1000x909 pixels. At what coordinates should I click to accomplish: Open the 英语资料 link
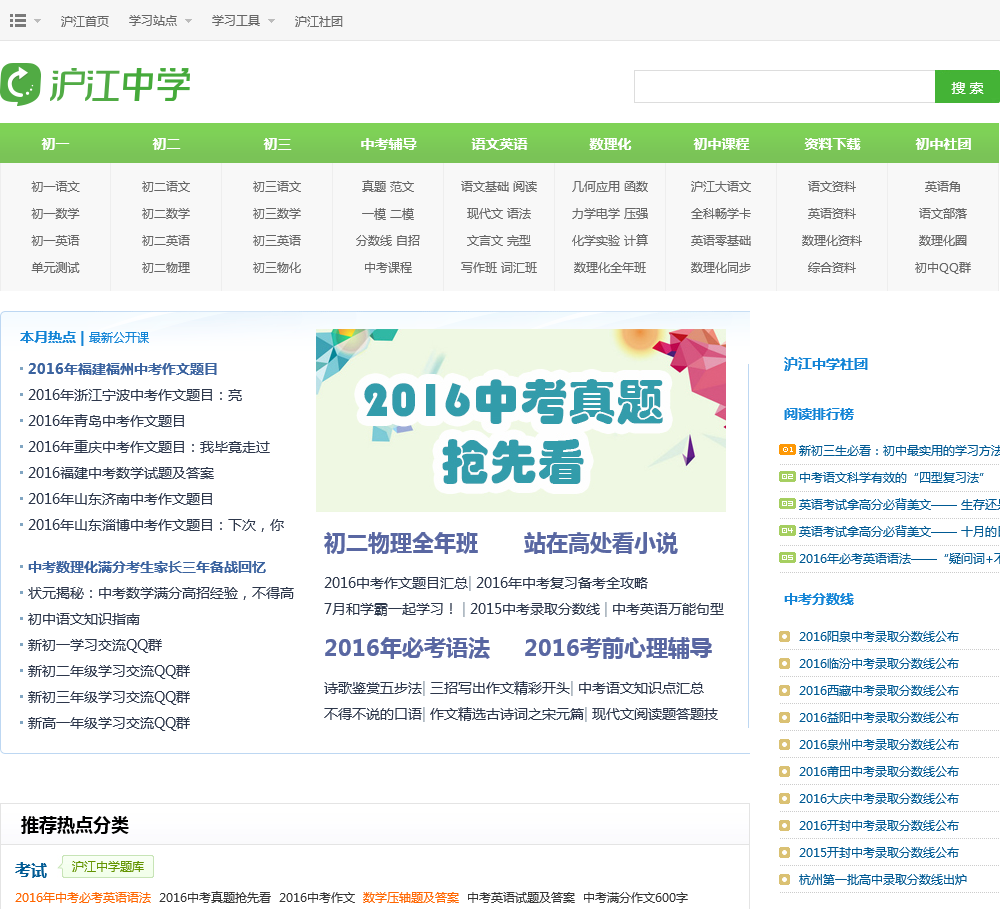[832, 213]
